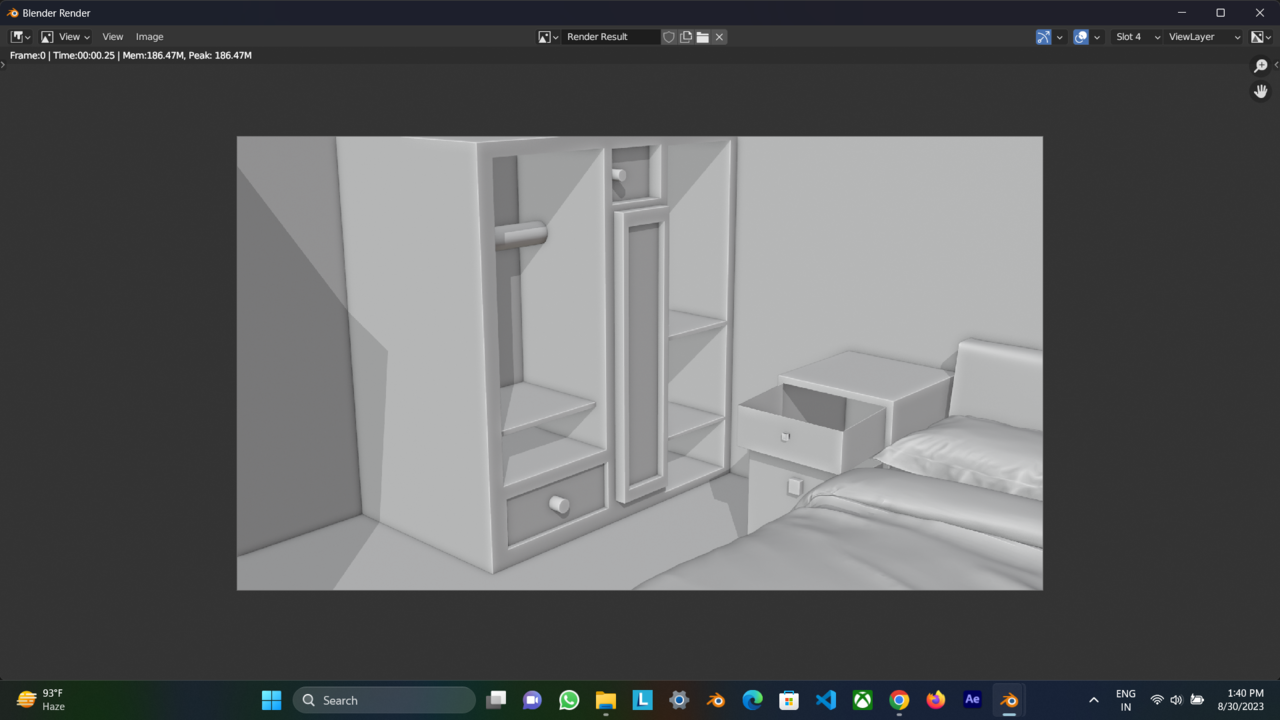Open VS Code from the taskbar
This screenshot has height=720, width=1280.
tap(825, 700)
